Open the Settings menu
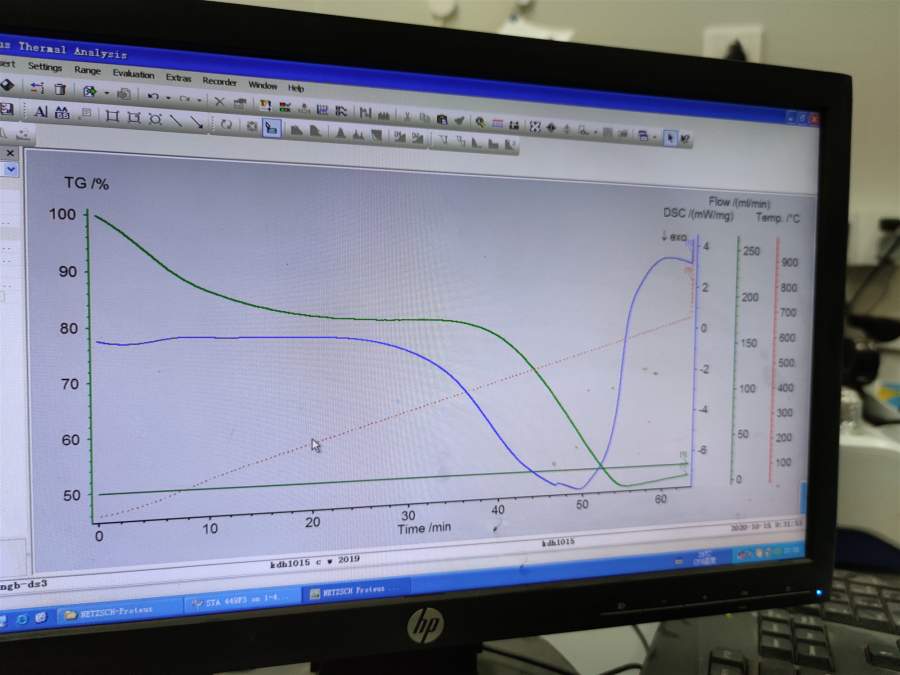The width and height of the screenshot is (900, 675). click(x=45, y=67)
